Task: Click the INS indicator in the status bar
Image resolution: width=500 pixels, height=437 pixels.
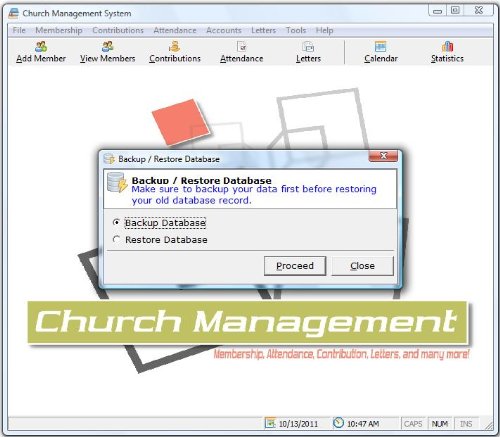Action: (x=466, y=423)
